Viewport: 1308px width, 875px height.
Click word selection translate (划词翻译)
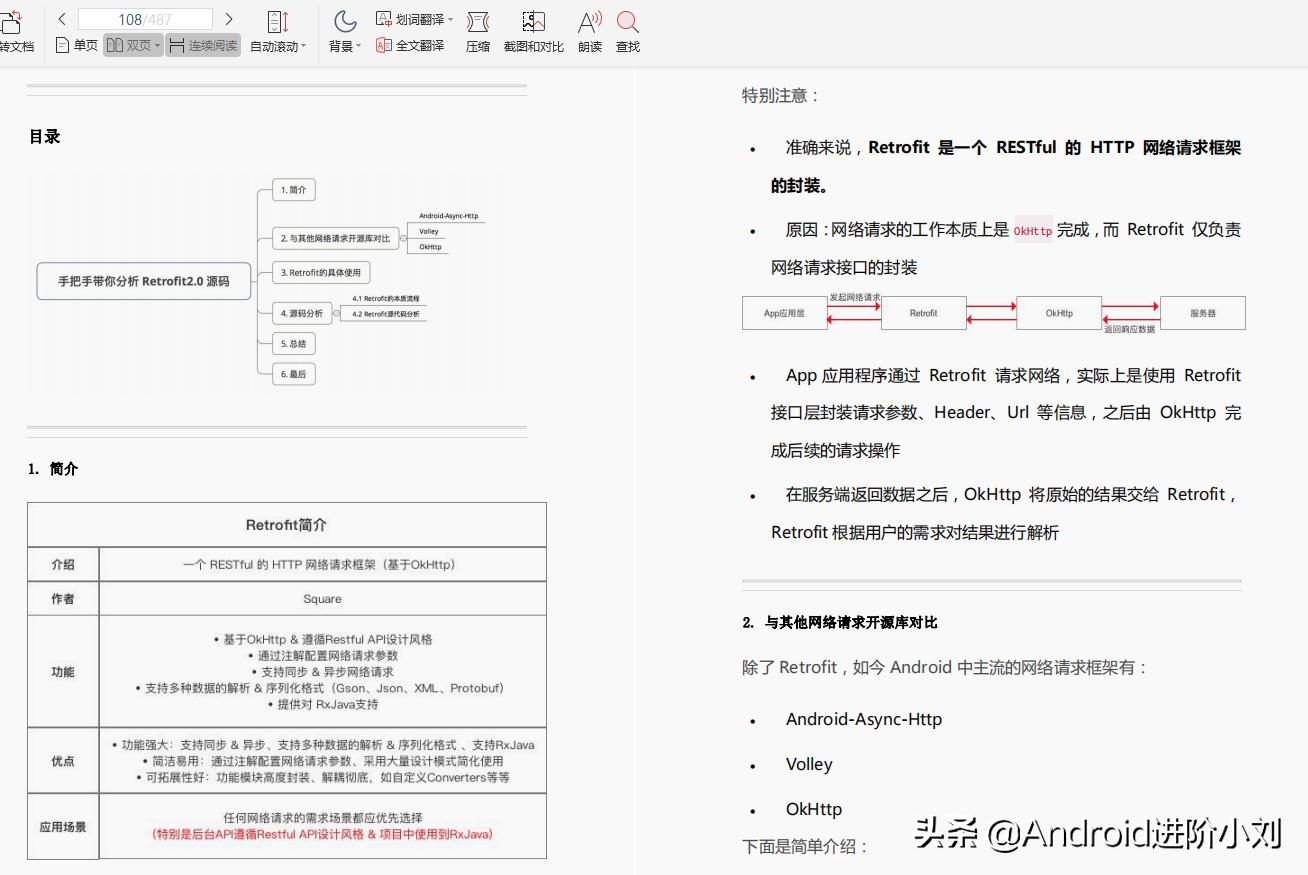[410, 19]
